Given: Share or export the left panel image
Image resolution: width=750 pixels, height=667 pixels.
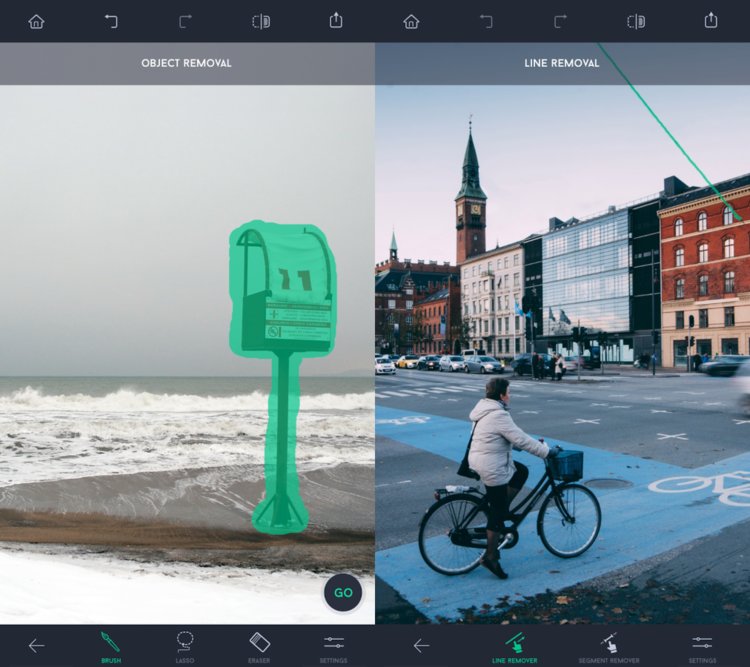Looking at the screenshot, I should coord(336,20).
